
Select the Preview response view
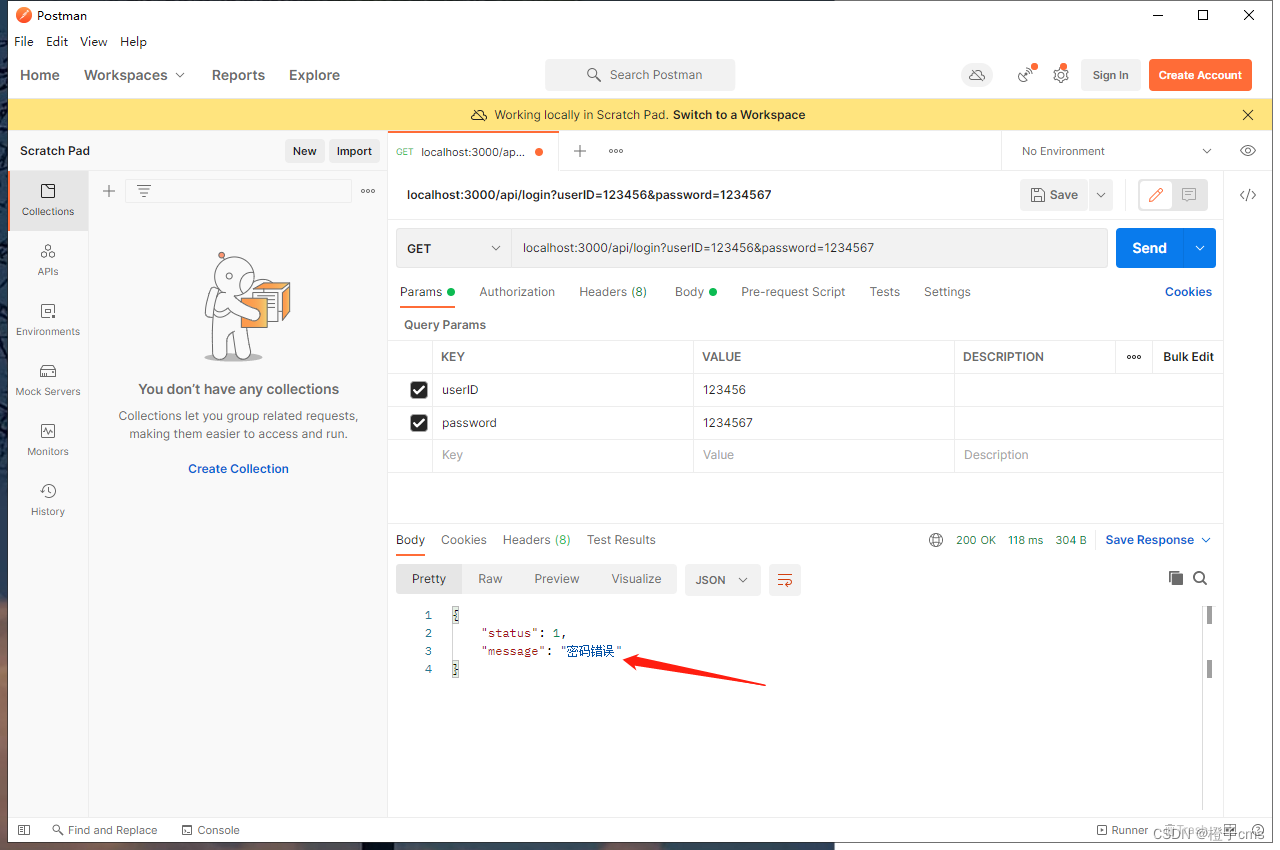pos(557,579)
